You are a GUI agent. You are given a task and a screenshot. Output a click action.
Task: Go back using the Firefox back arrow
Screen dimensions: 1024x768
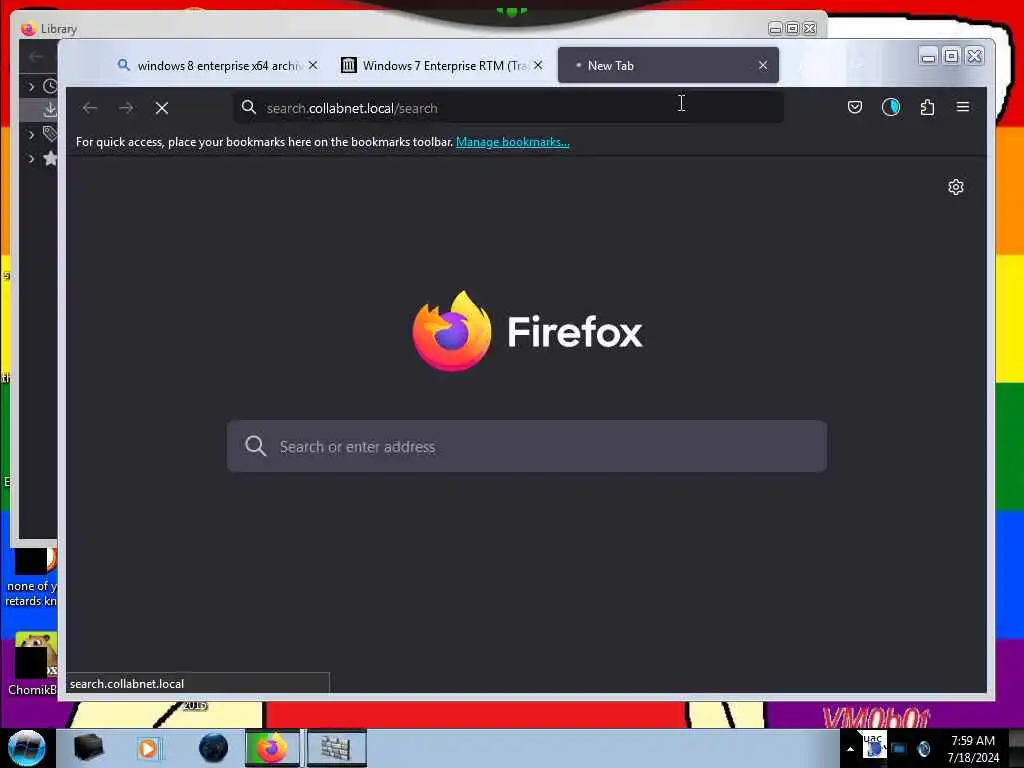point(90,108)
